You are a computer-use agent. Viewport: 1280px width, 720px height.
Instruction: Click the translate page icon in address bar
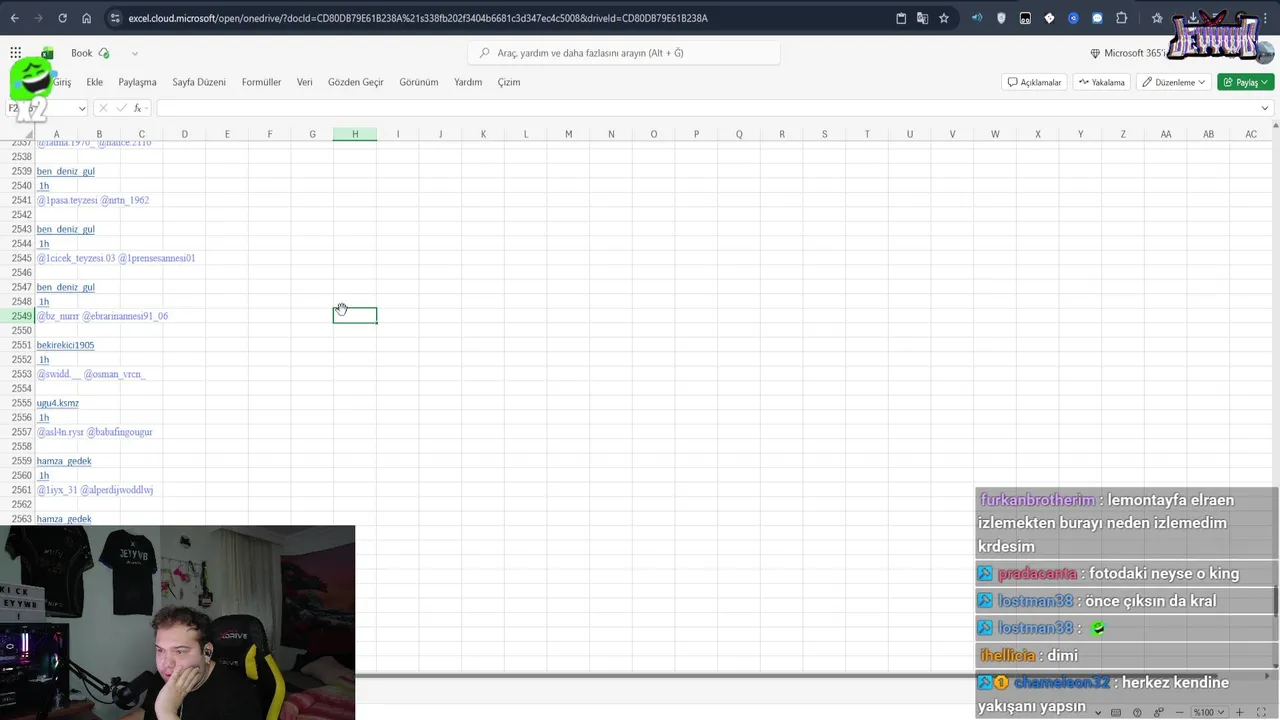pos(922,18)
